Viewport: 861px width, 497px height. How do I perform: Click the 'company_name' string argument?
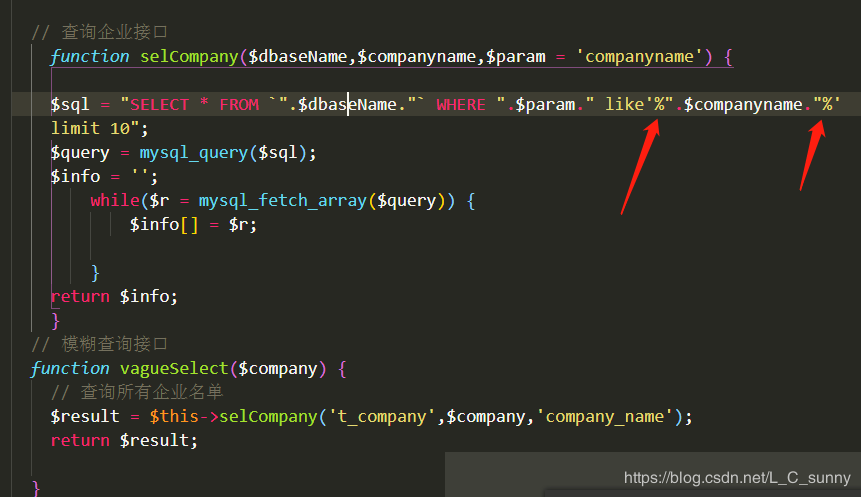[605, 416]
